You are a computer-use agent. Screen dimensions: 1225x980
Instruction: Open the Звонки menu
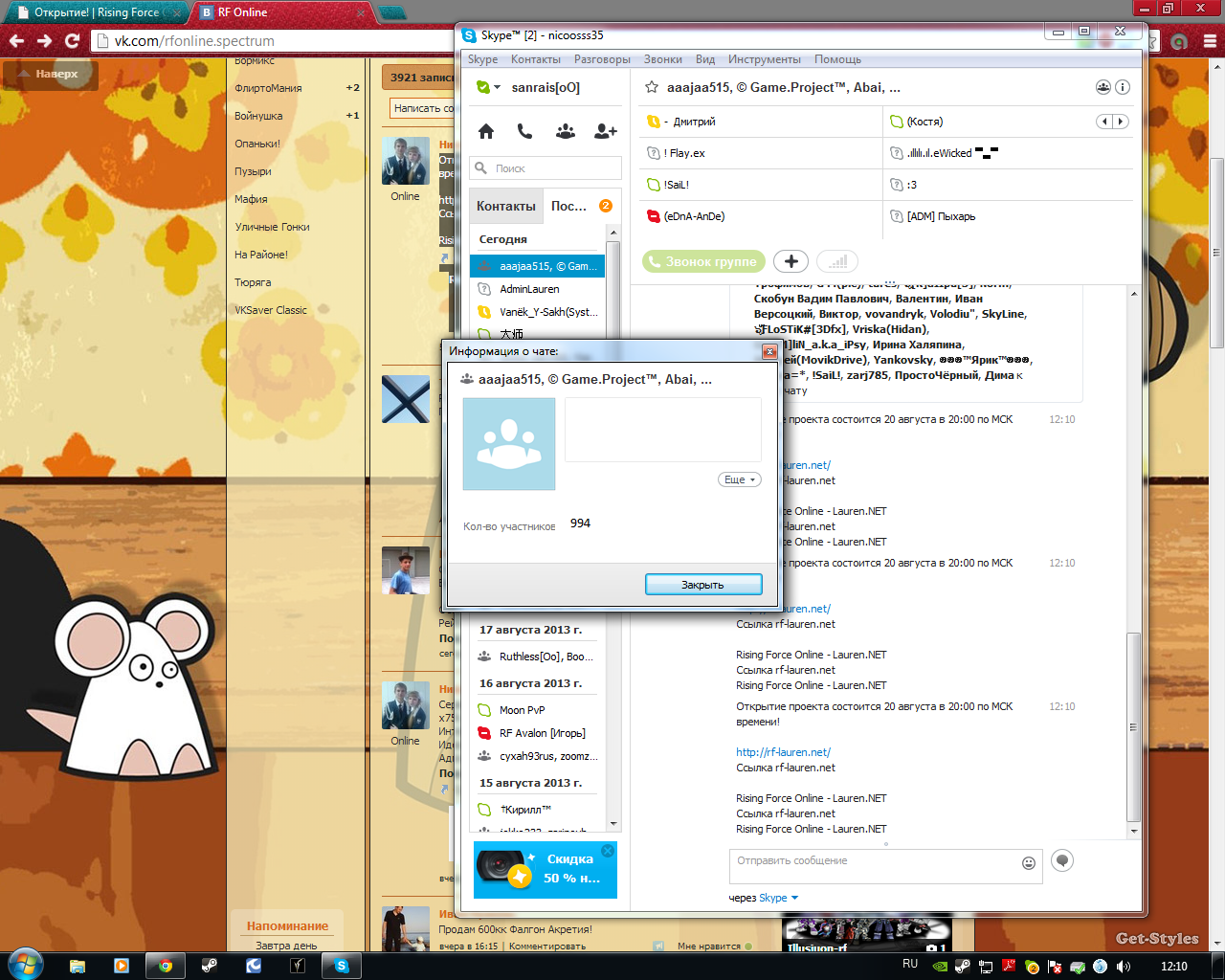(x=662, y=59)
